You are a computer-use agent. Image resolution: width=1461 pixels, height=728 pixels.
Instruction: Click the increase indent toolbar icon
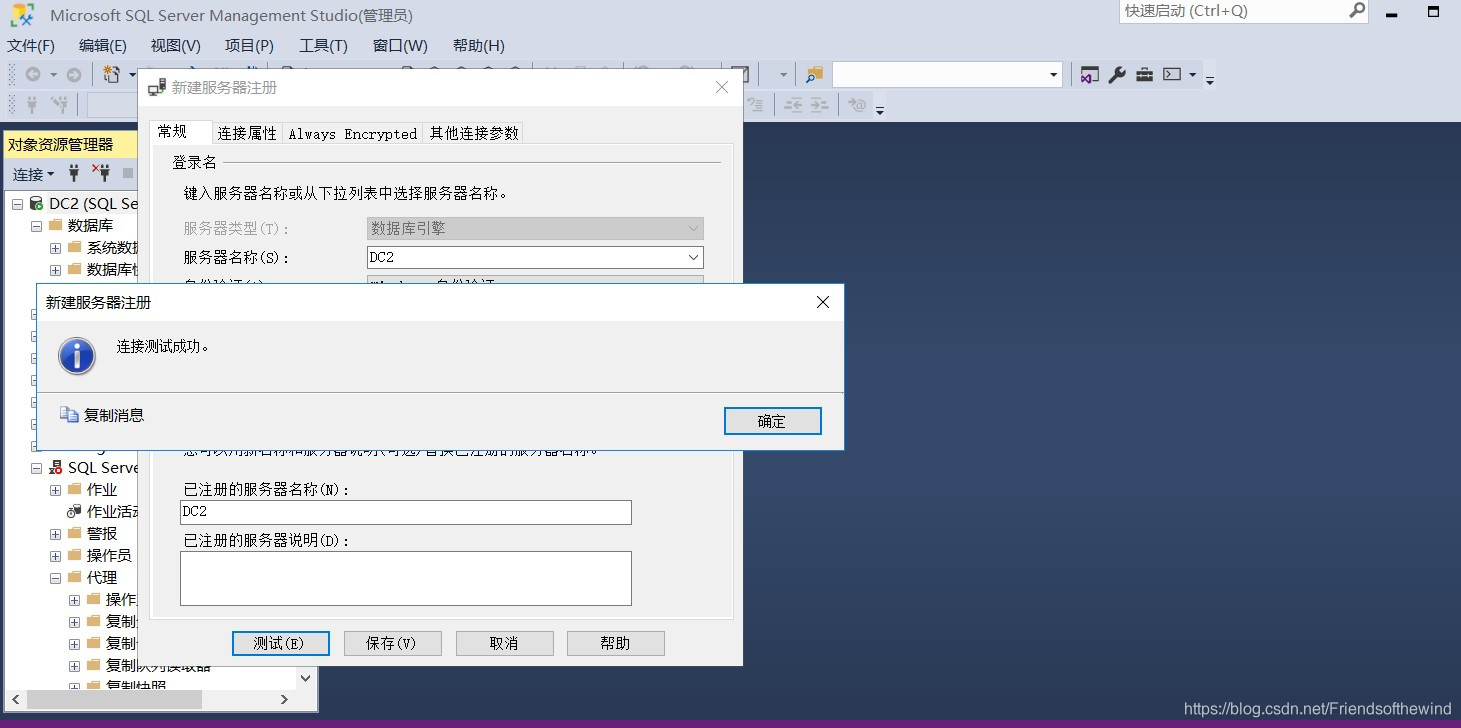pos(820,104)
